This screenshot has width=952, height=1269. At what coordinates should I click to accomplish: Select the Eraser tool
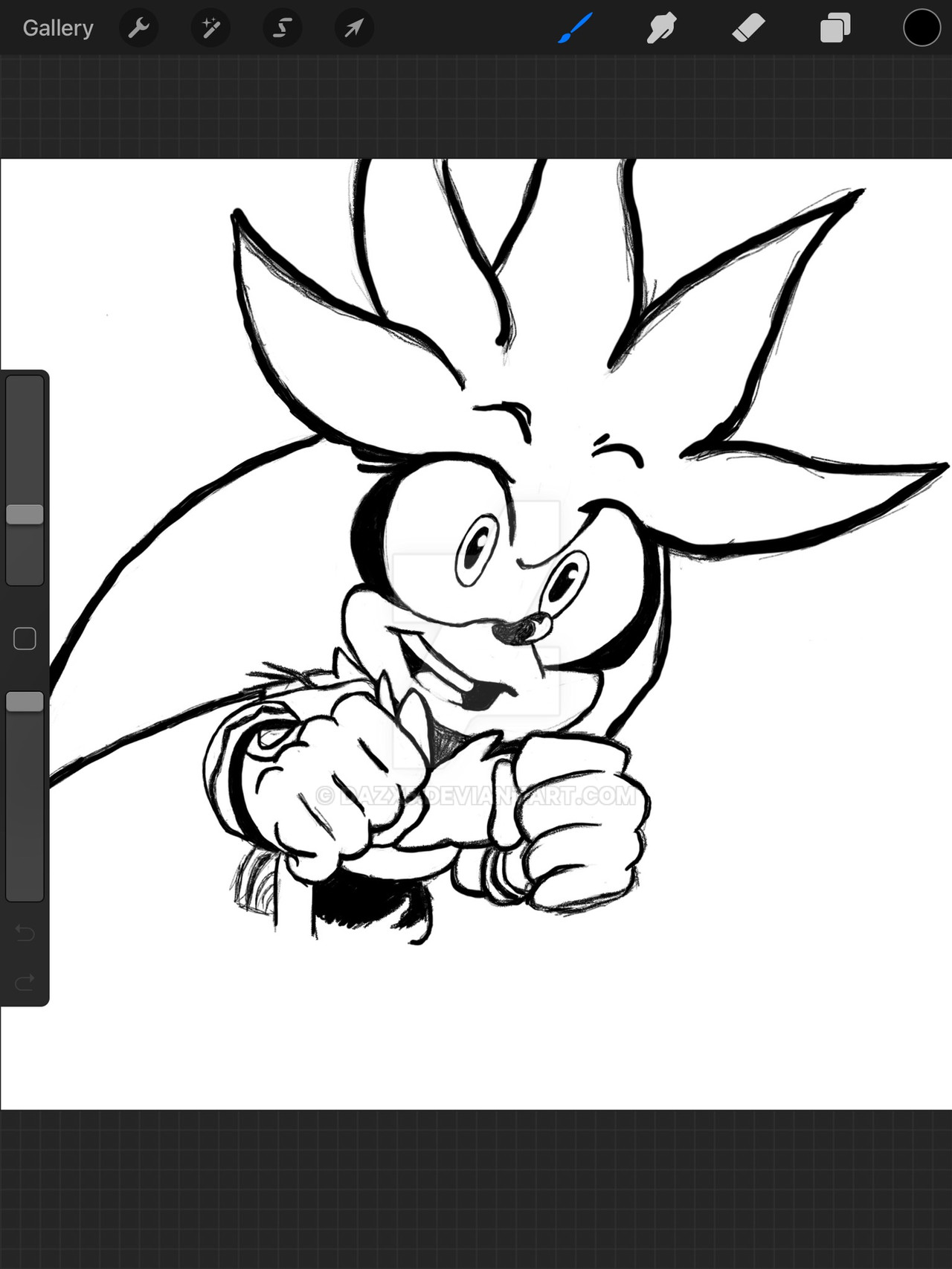[x=748, y=28]
